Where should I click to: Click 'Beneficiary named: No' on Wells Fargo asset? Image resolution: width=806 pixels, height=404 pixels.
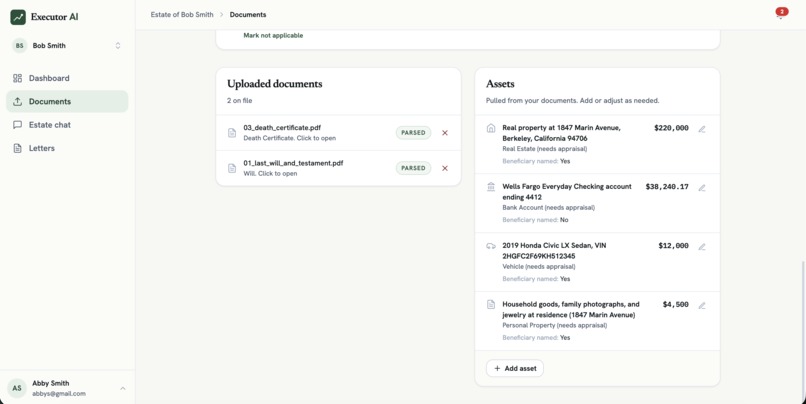535,220
